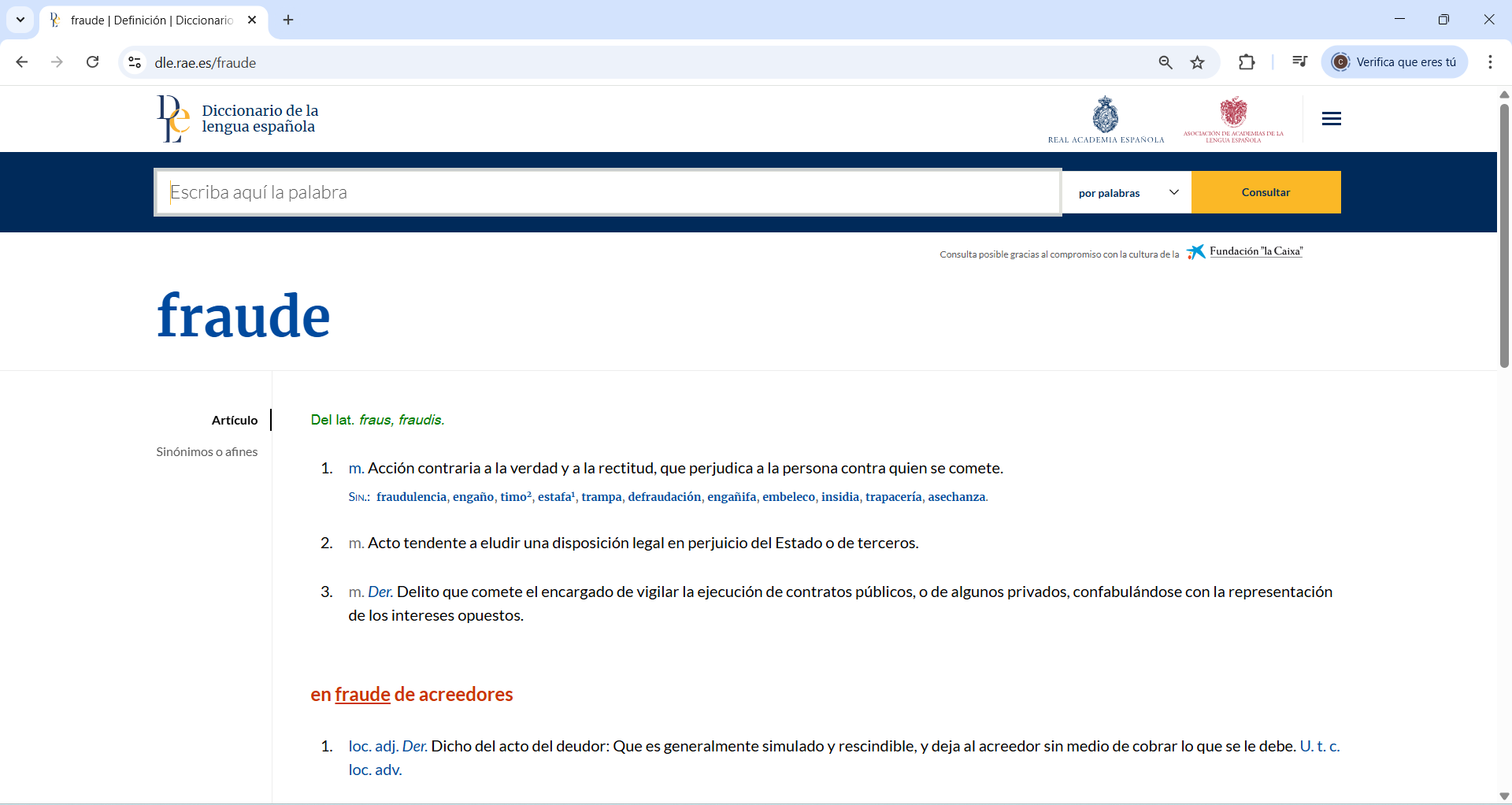Open the zoom magnifier icon in address bar
This screenshot has height=805, width=1512.
pos(1165,63)
